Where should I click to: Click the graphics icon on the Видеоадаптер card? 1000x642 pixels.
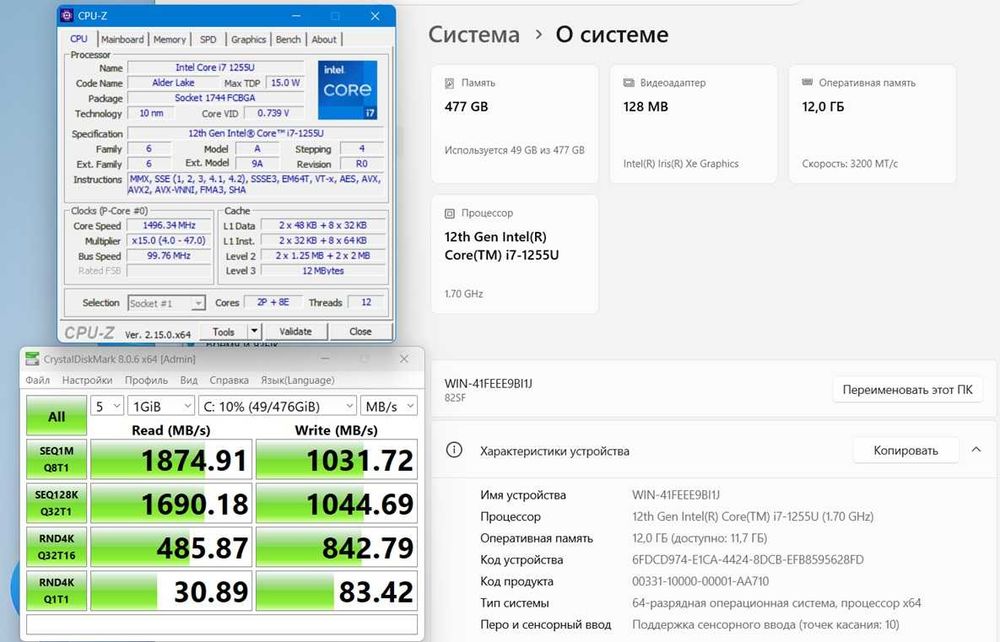pyautogui.click(x=629, y=83)
